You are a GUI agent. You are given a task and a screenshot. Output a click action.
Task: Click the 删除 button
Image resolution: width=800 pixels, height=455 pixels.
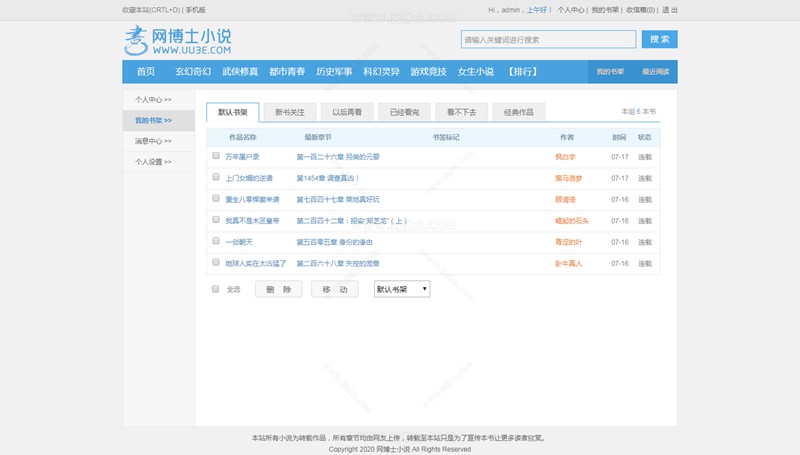pyautogui.click(x=279, y=289)
